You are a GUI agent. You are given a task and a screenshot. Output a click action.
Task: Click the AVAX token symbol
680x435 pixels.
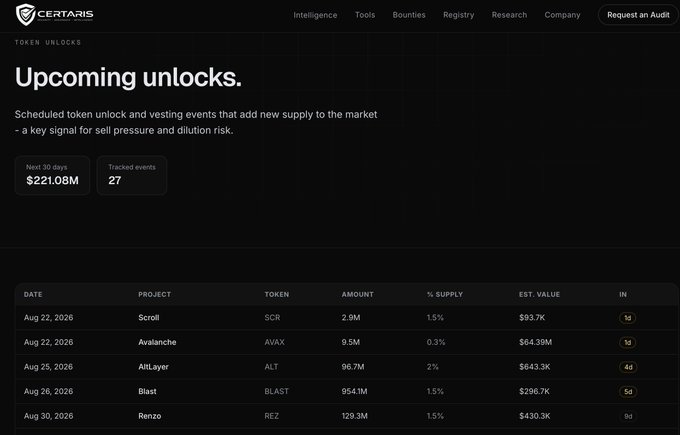(275, 342)
